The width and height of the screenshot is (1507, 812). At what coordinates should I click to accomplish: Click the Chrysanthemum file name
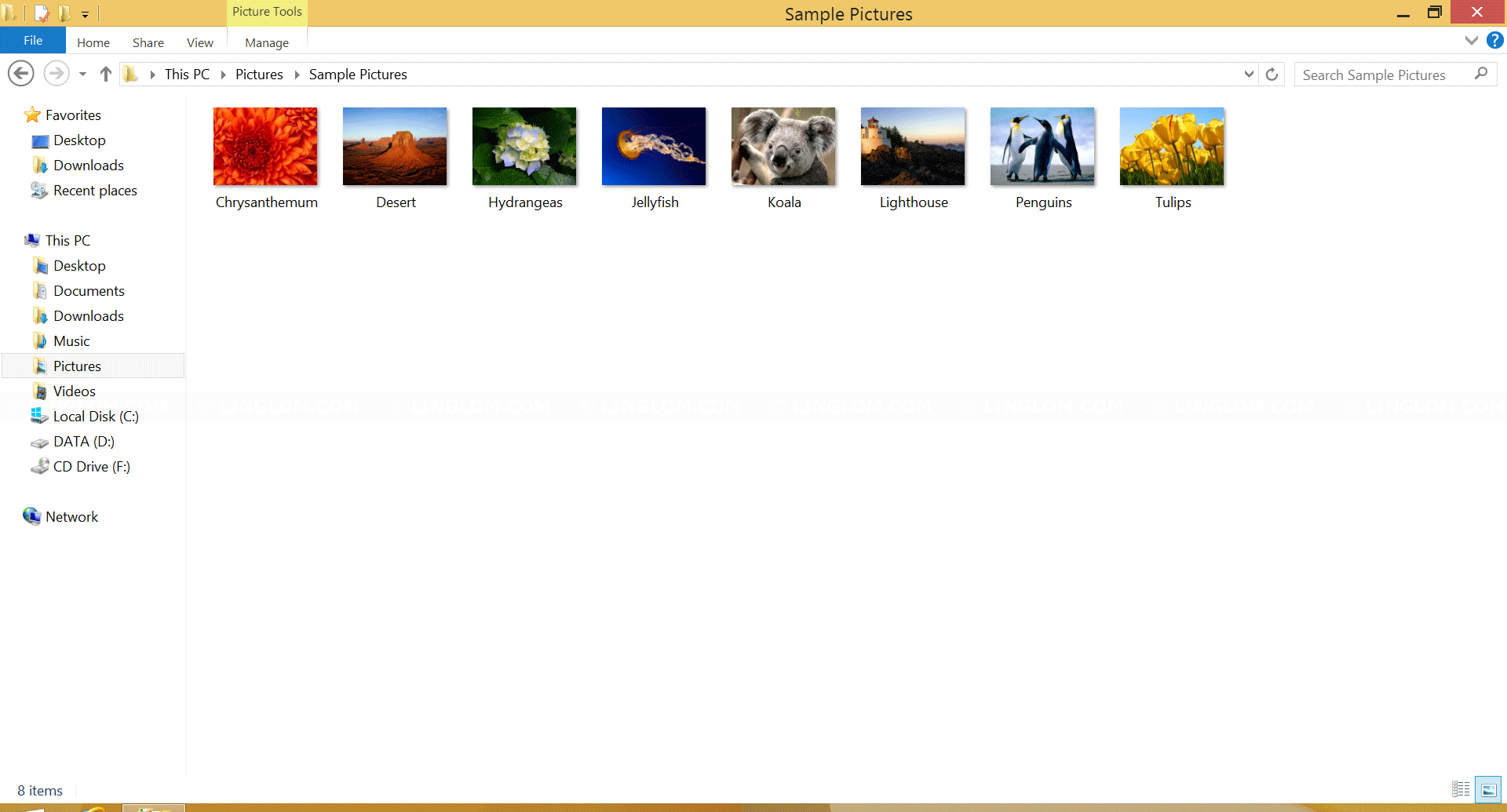pos(267,202)
